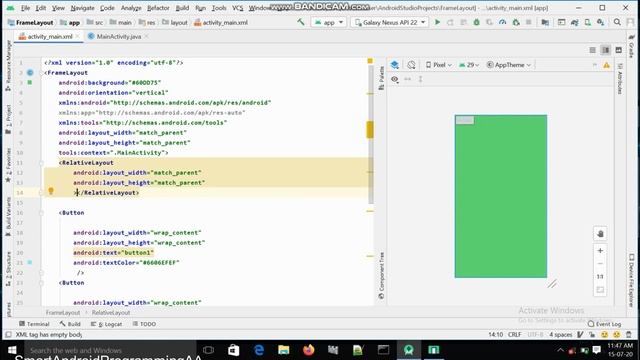640x360 pixels.
Task: Start debugging with the green bug icon
Action: [x=476, y=22]
